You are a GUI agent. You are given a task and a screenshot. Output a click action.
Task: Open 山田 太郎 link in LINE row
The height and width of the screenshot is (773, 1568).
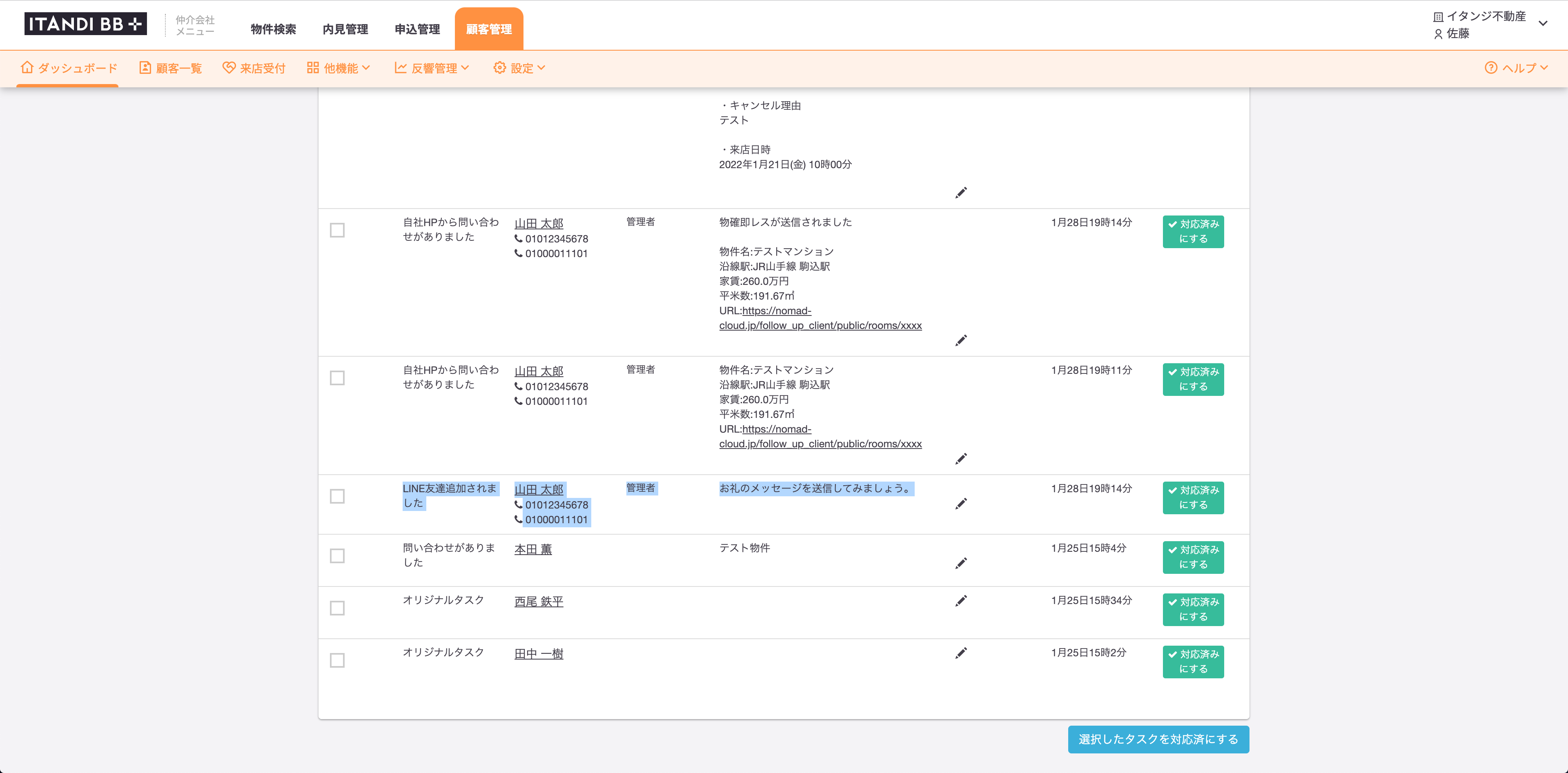(x=539, y=490)
